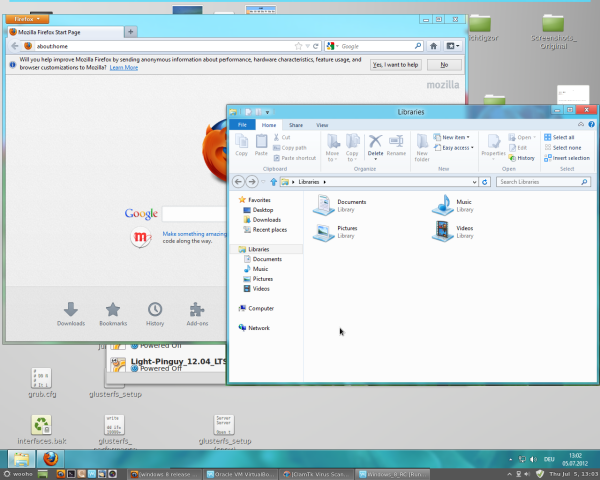Bookmark page with the star icon
The width and height of the screenshot is (600, 480).
coord(298,46)
